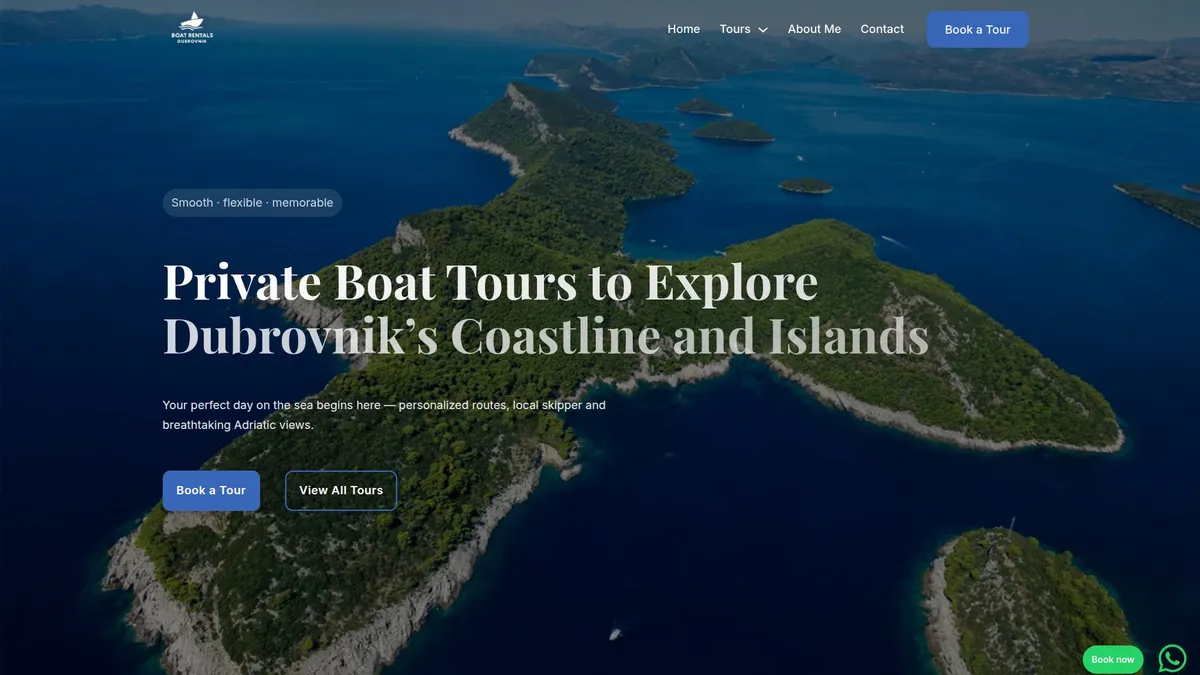Click the View All Tours button

341,491
